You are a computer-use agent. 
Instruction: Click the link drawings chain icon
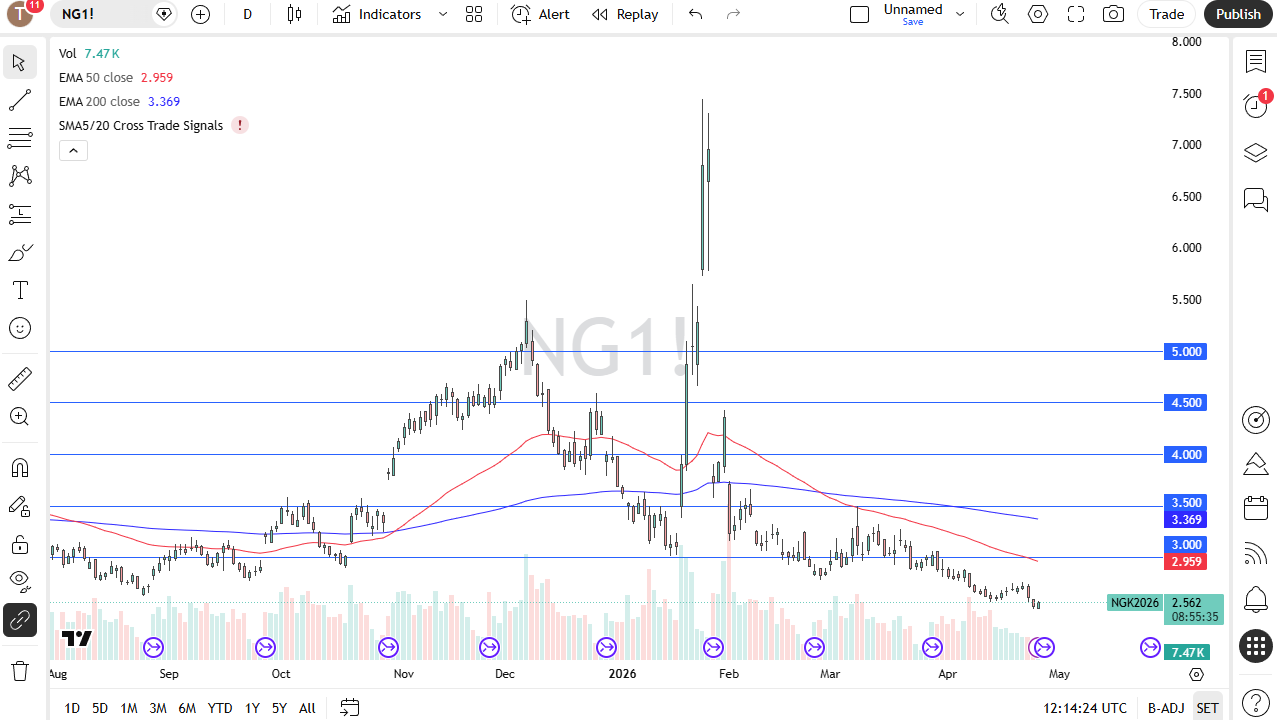(19, 620)
